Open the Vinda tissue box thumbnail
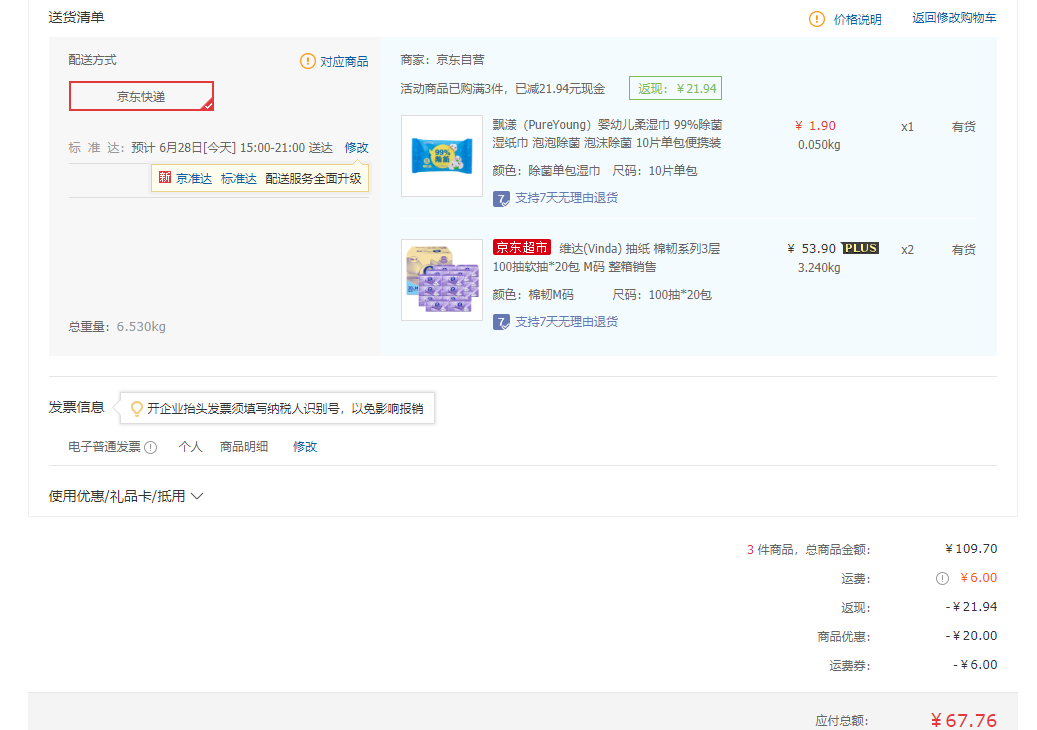This screenshot has width=1037, height=730. pyautogui.click(x=442, y=280)
